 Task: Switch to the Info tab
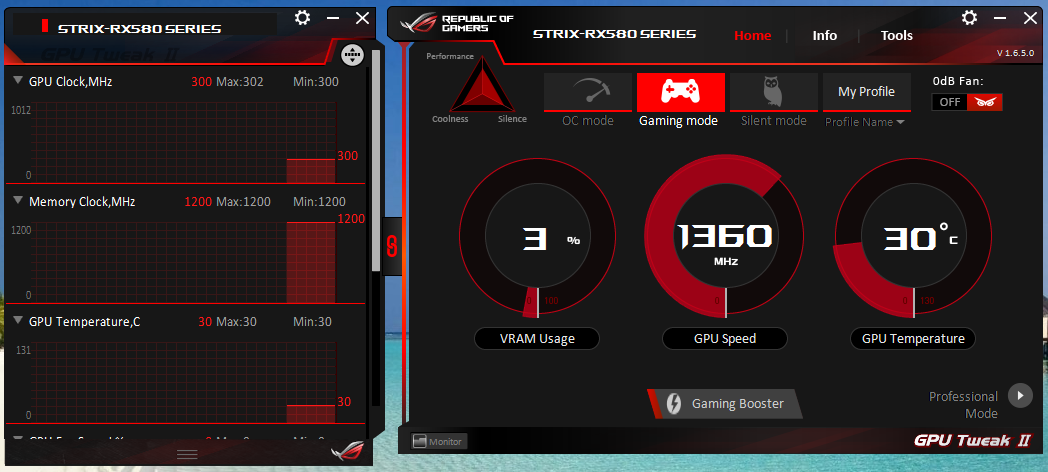tap(825, 35)
